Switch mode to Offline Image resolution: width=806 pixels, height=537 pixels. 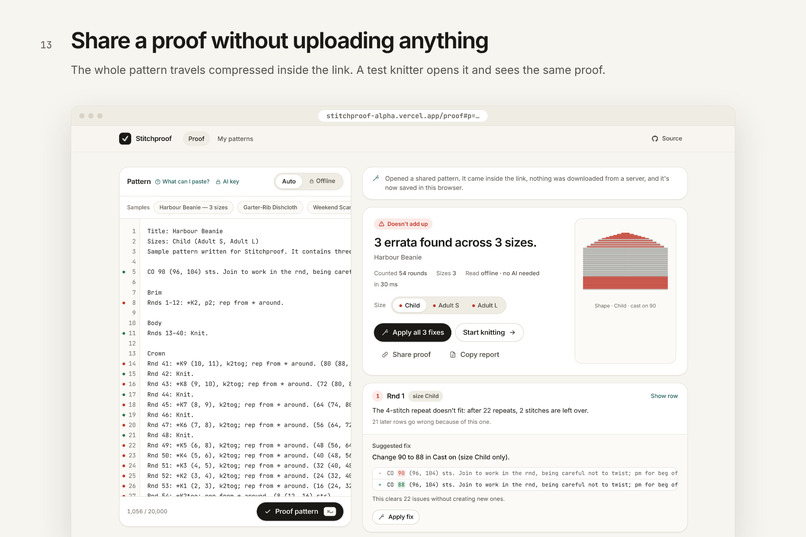[322, 181]
